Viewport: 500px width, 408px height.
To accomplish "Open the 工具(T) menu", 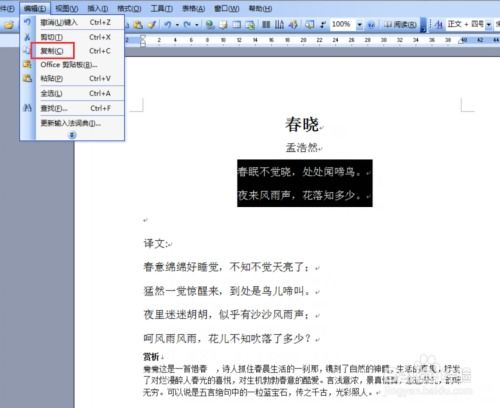I will point(161,8).
